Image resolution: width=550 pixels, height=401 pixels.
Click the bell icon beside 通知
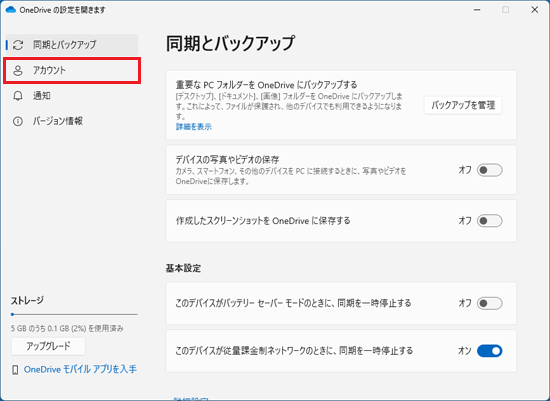click(x=18, y=96)
